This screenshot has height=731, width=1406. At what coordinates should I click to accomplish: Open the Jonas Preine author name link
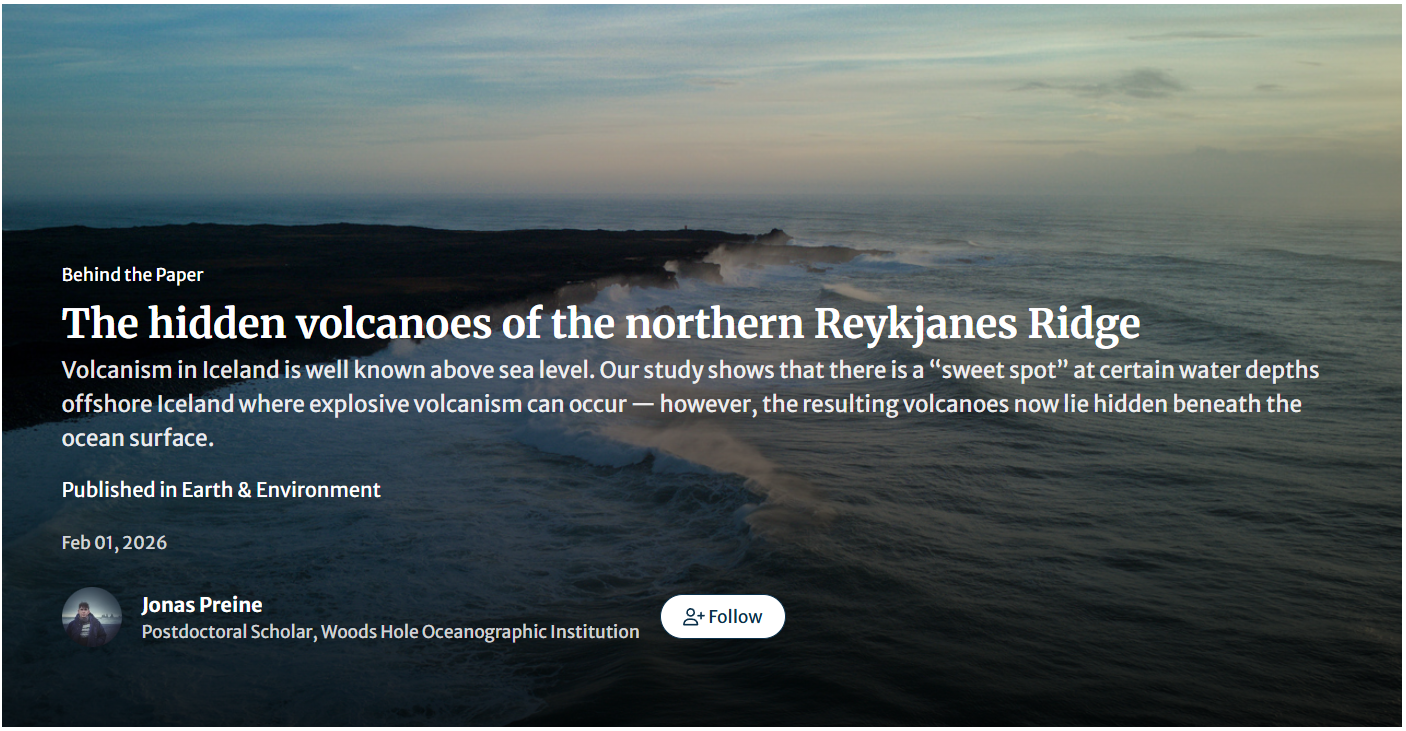tap(202, 605)
